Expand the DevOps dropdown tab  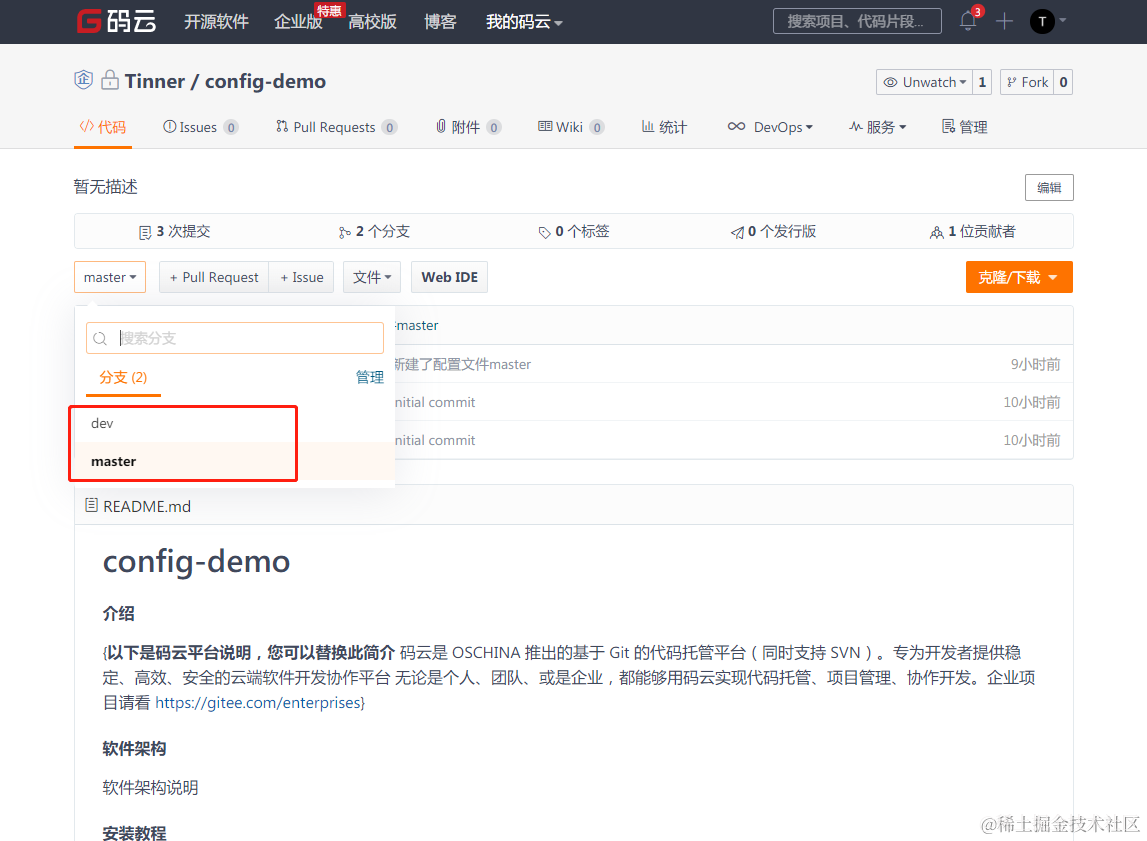[x=770, y=127]
